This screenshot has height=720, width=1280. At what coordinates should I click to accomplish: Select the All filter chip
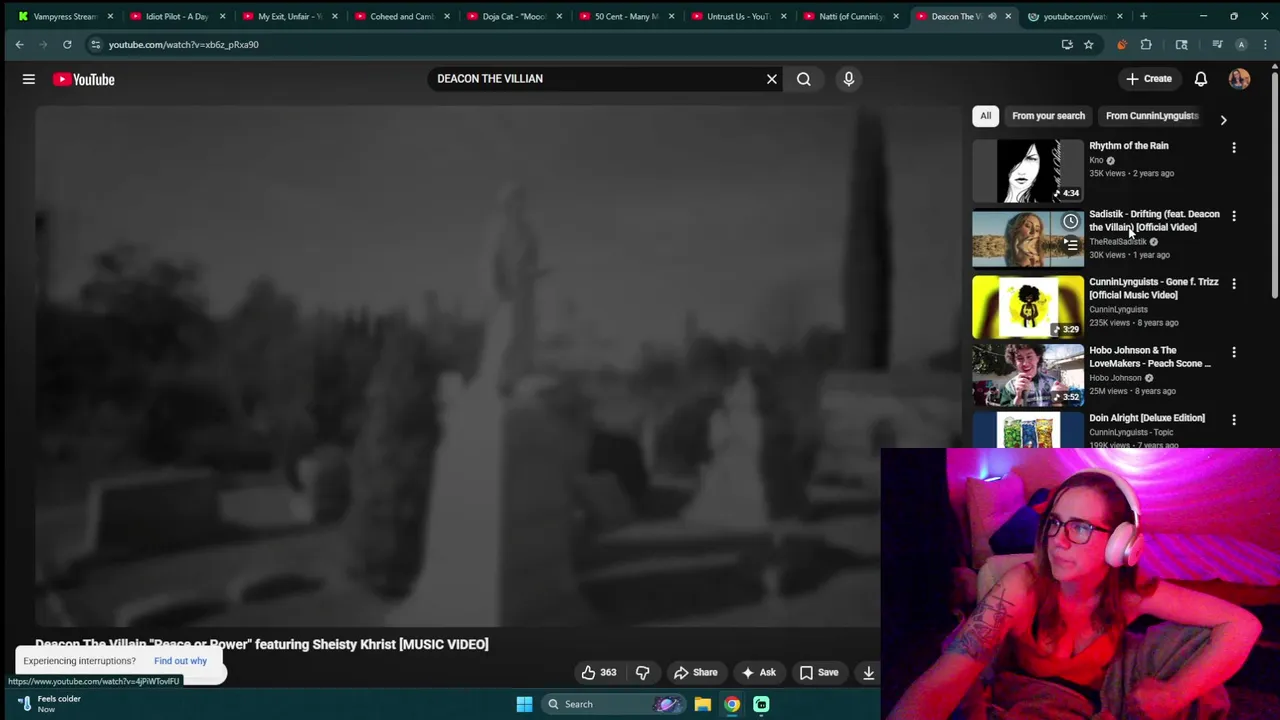coord(985,116)
